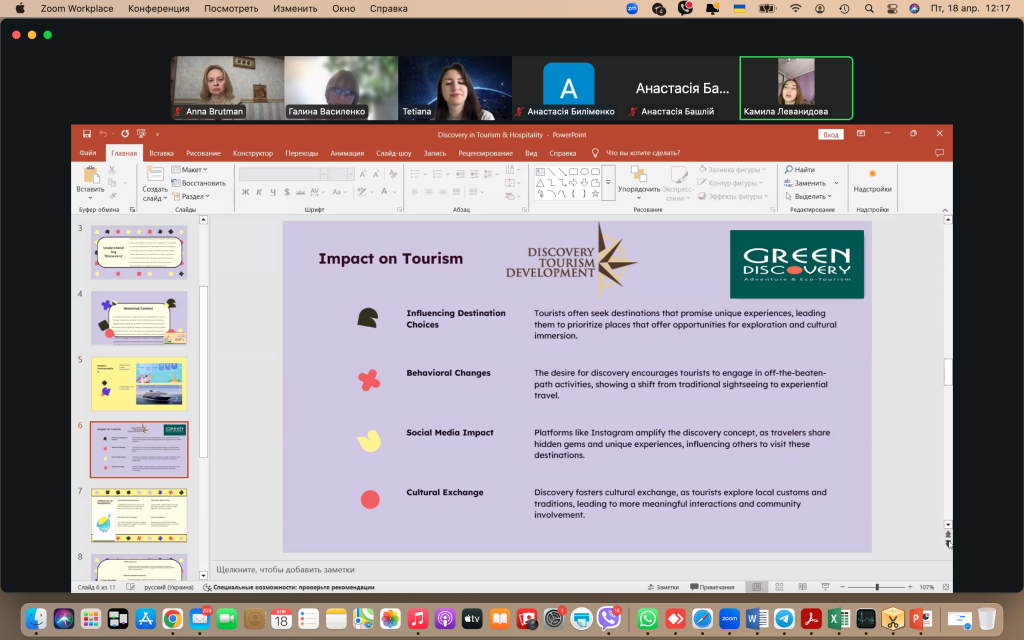The image size is (1024, 640).
Task: Toggle the Comments (Примечания) pane
Action: click(712, 587)
